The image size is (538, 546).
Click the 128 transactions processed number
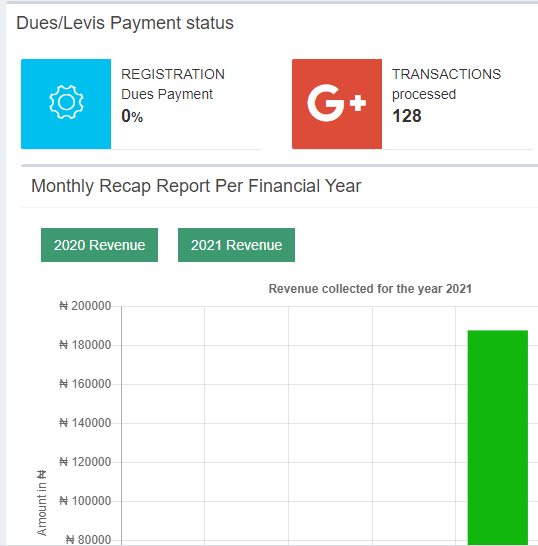pos(407,116)
